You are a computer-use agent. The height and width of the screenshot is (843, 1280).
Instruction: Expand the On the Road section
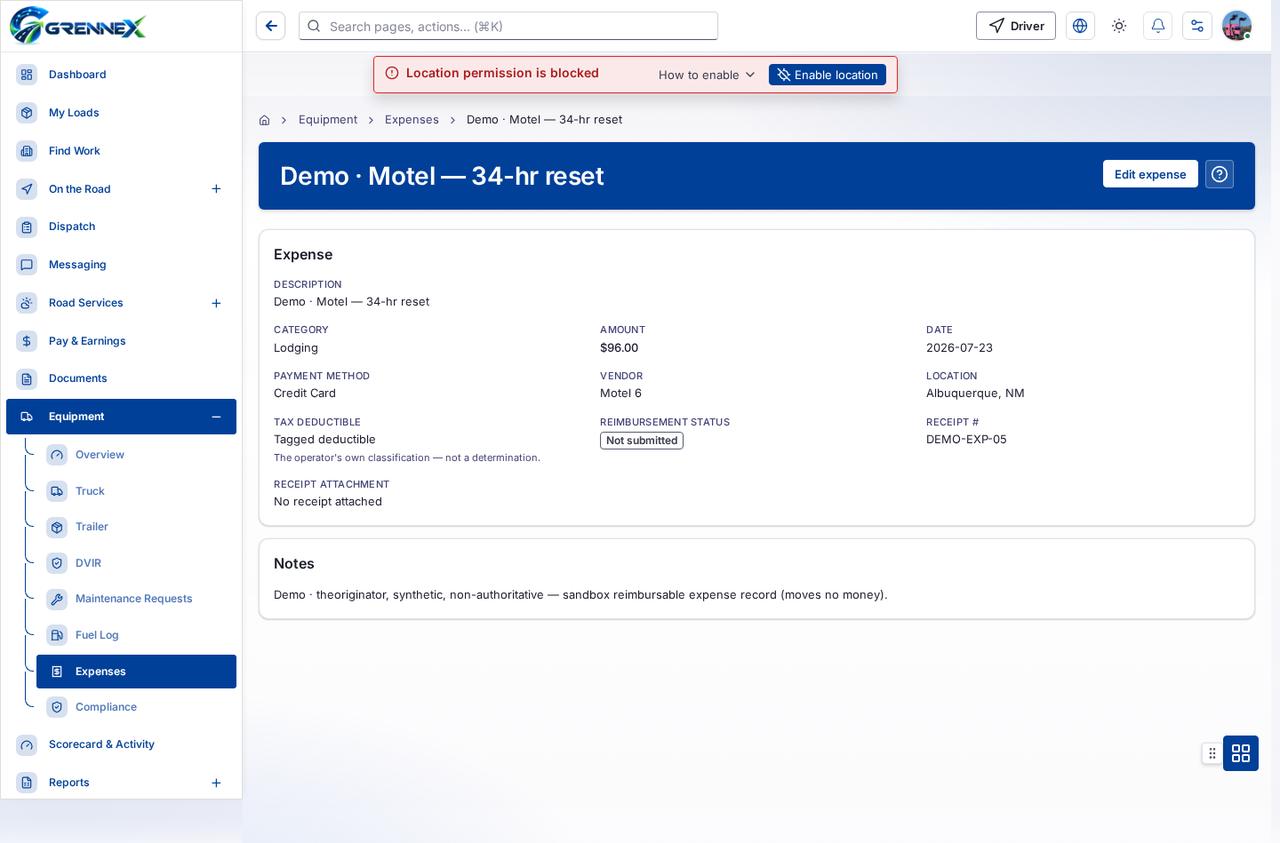(216, 189)
